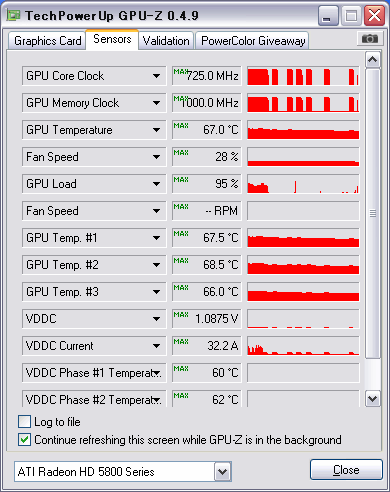The width and height of the screenshot is (390, 492).
Task: Open the GPU Core Clock dropdown
Action: point(94,76)
